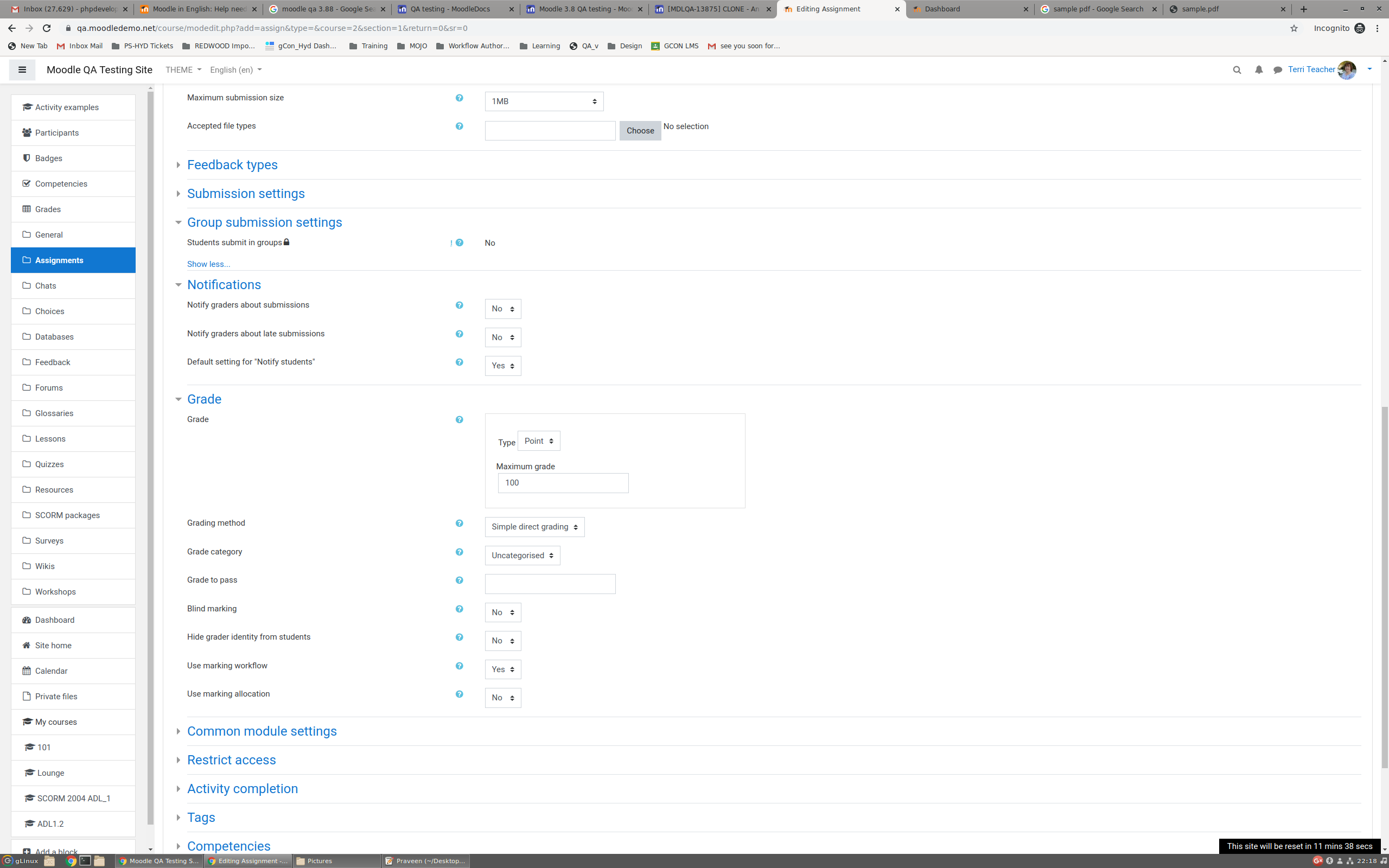Open the site search icon
The width and height of the screenshot is (1389, 868).
click(x=1237, y=69)
